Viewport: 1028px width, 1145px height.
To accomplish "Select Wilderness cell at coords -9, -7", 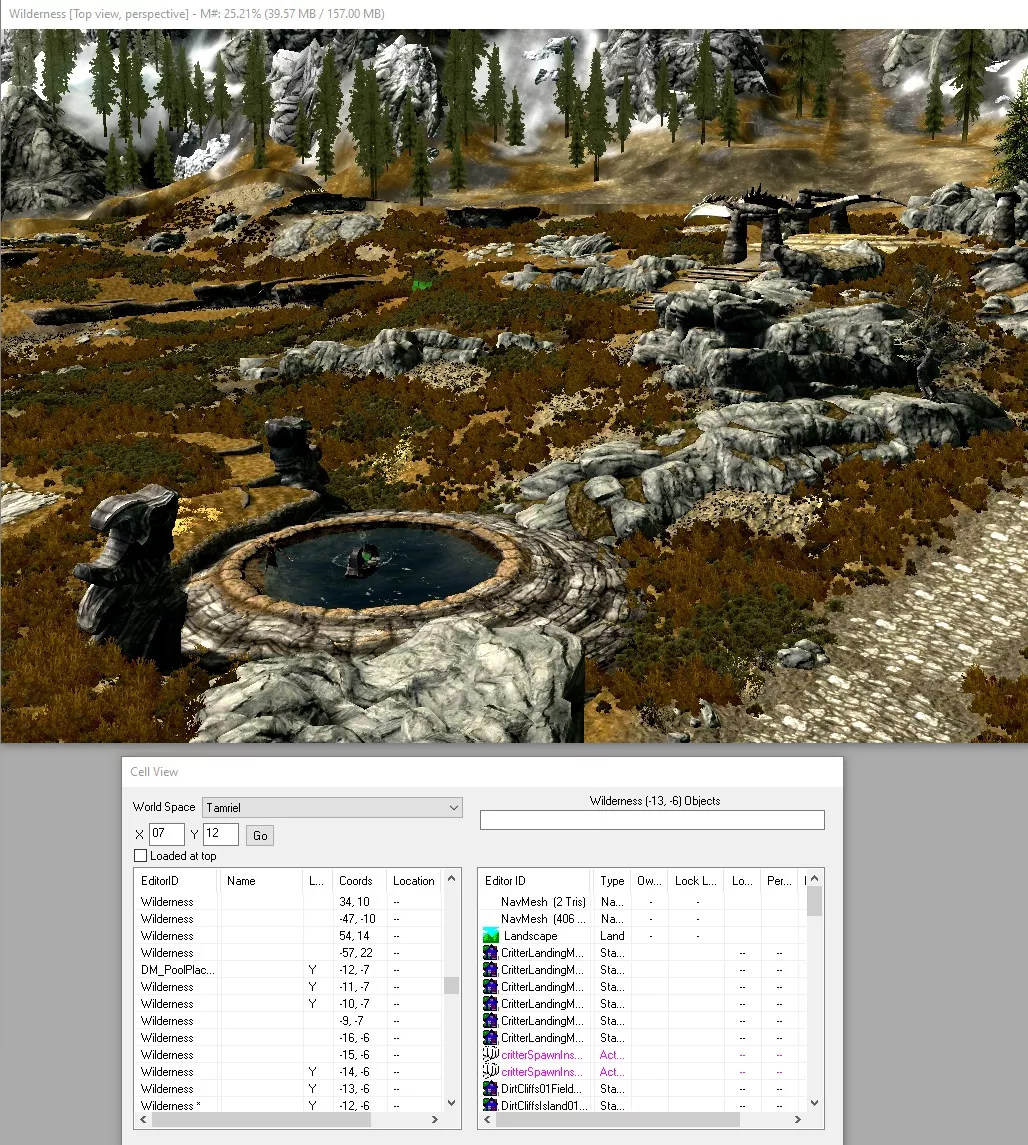I will [288, 1021].
